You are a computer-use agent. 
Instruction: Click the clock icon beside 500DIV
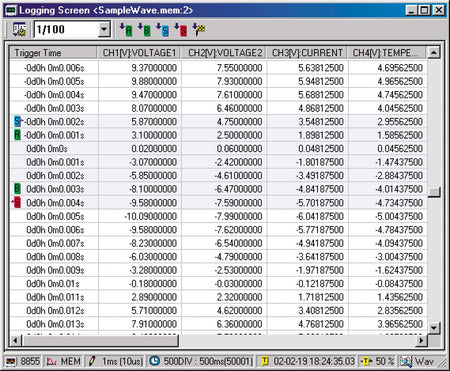[154, 361]
